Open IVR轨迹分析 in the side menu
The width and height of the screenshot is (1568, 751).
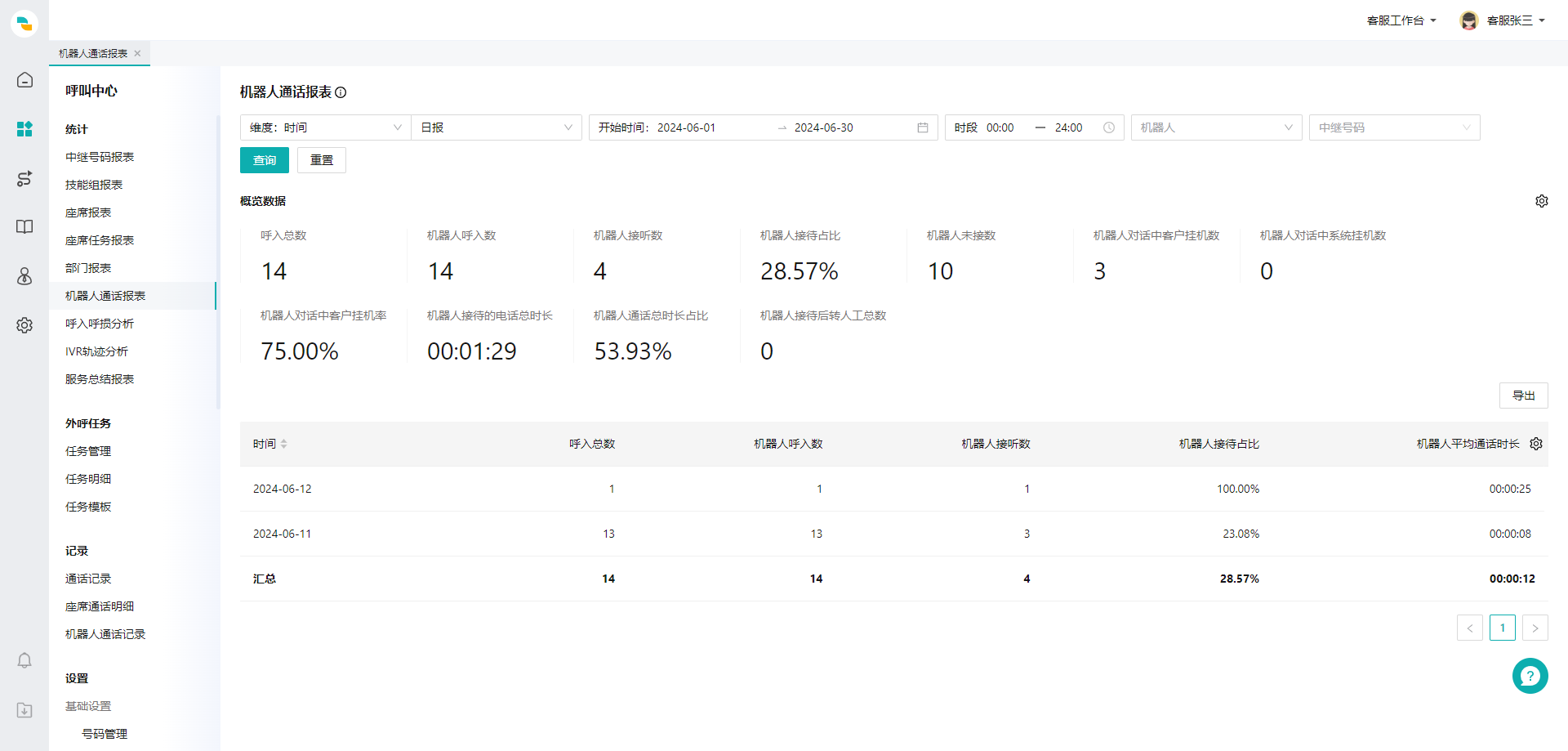click(96, 351)
